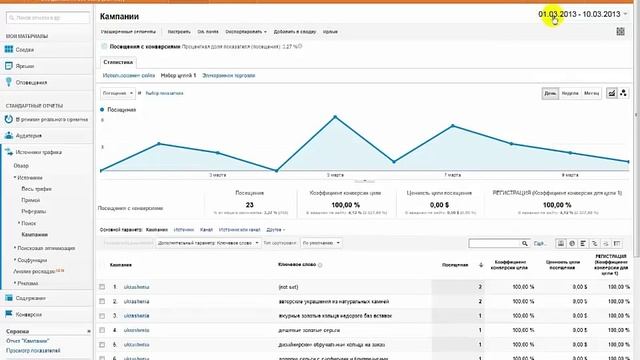The image size is (640, 360).
Task: Open the Анализ расходов sidebar item
Action: point(33,271)
